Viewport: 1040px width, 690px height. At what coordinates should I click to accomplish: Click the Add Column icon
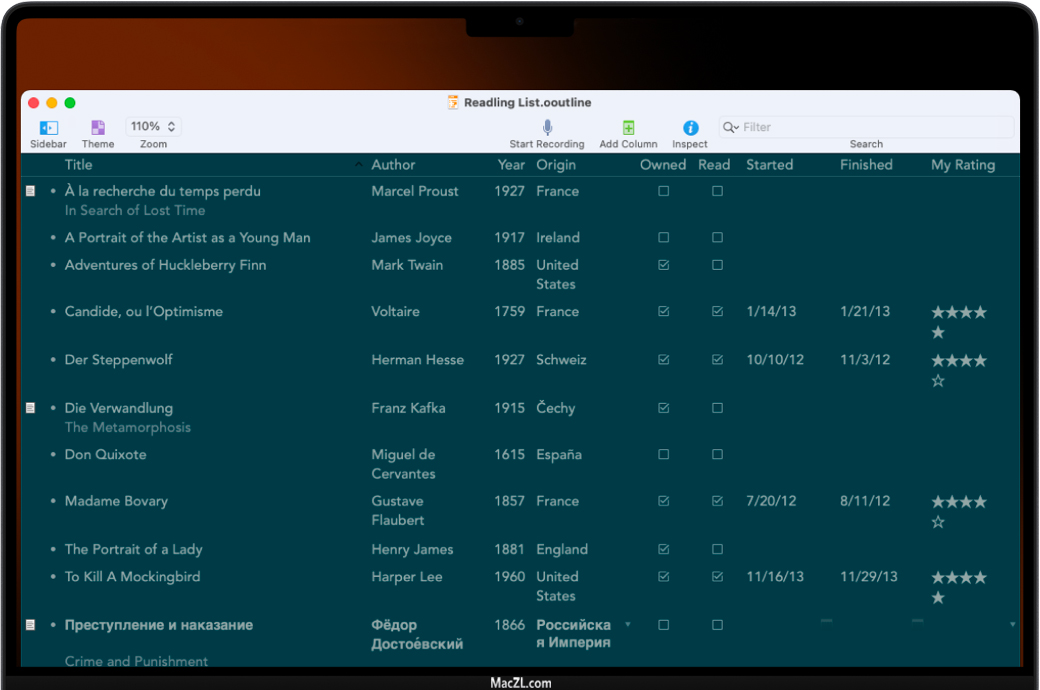(x=628, y=128)
